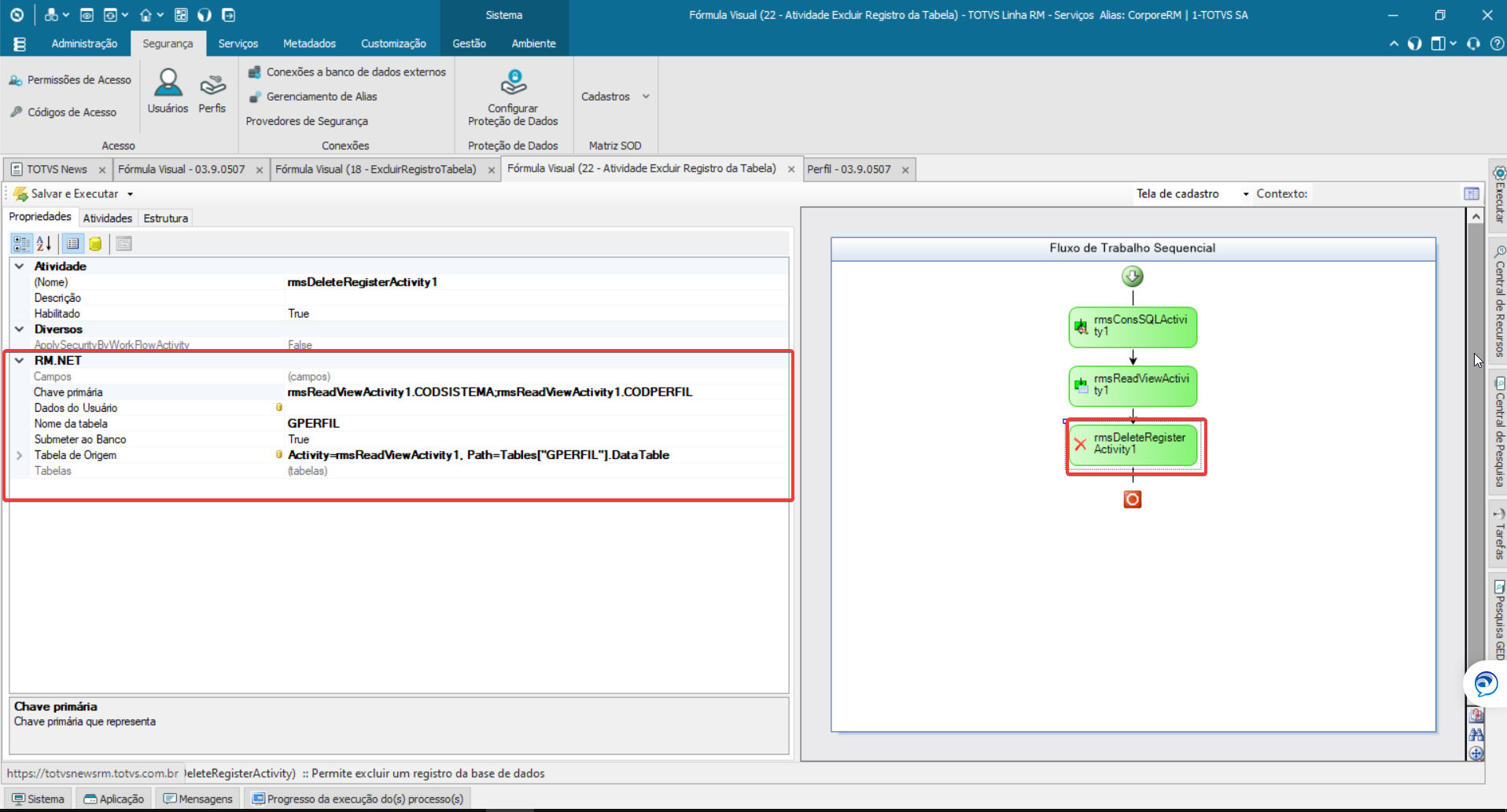This screenshot has height=812, width=1507.
Task: Expand the Cadastros dropdown
Action: (615, 97)
